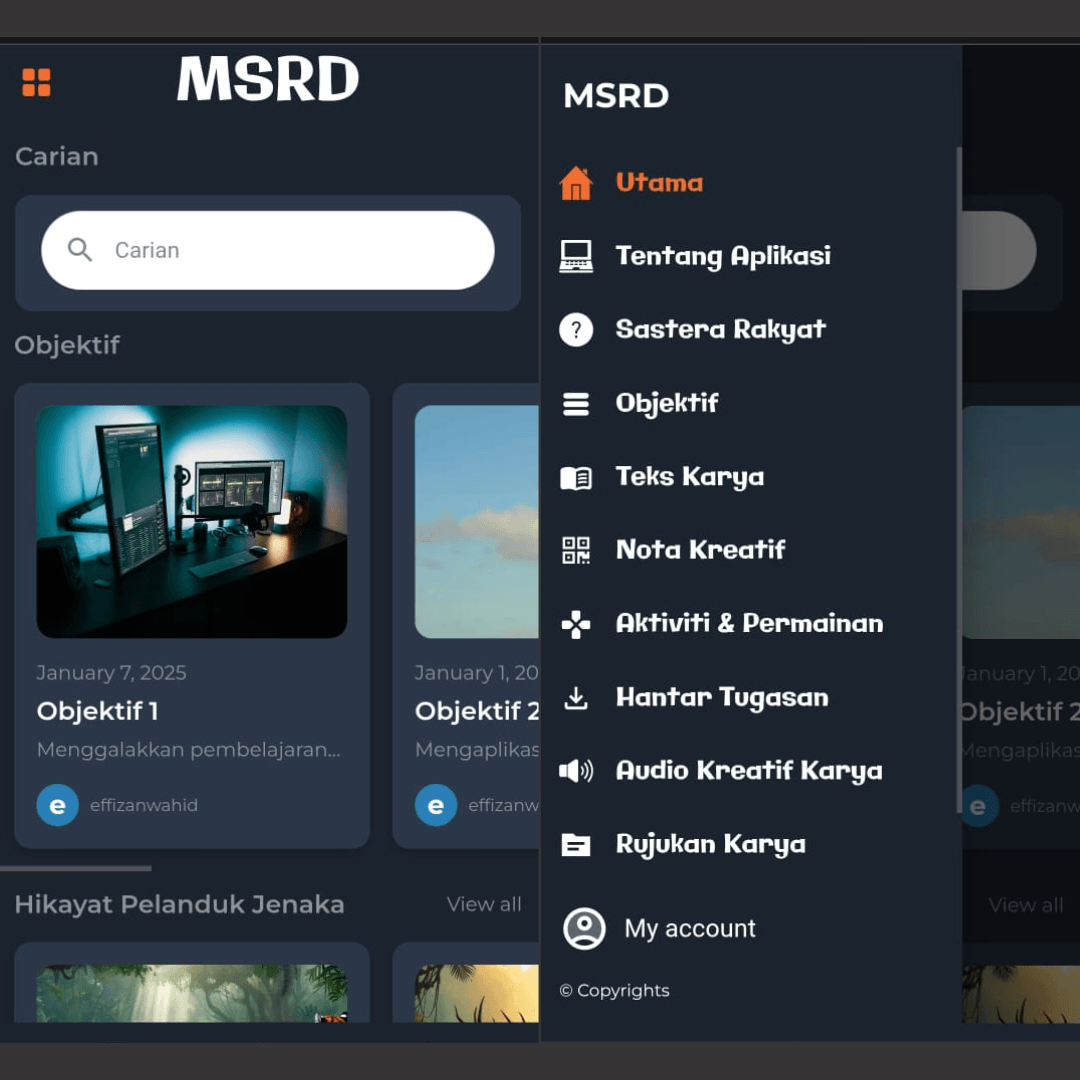Open first Hikayat Pelanduk Jenaka forest thumbnail
The width and height of the screenshot is (1080, 1080).
[191, 993]
